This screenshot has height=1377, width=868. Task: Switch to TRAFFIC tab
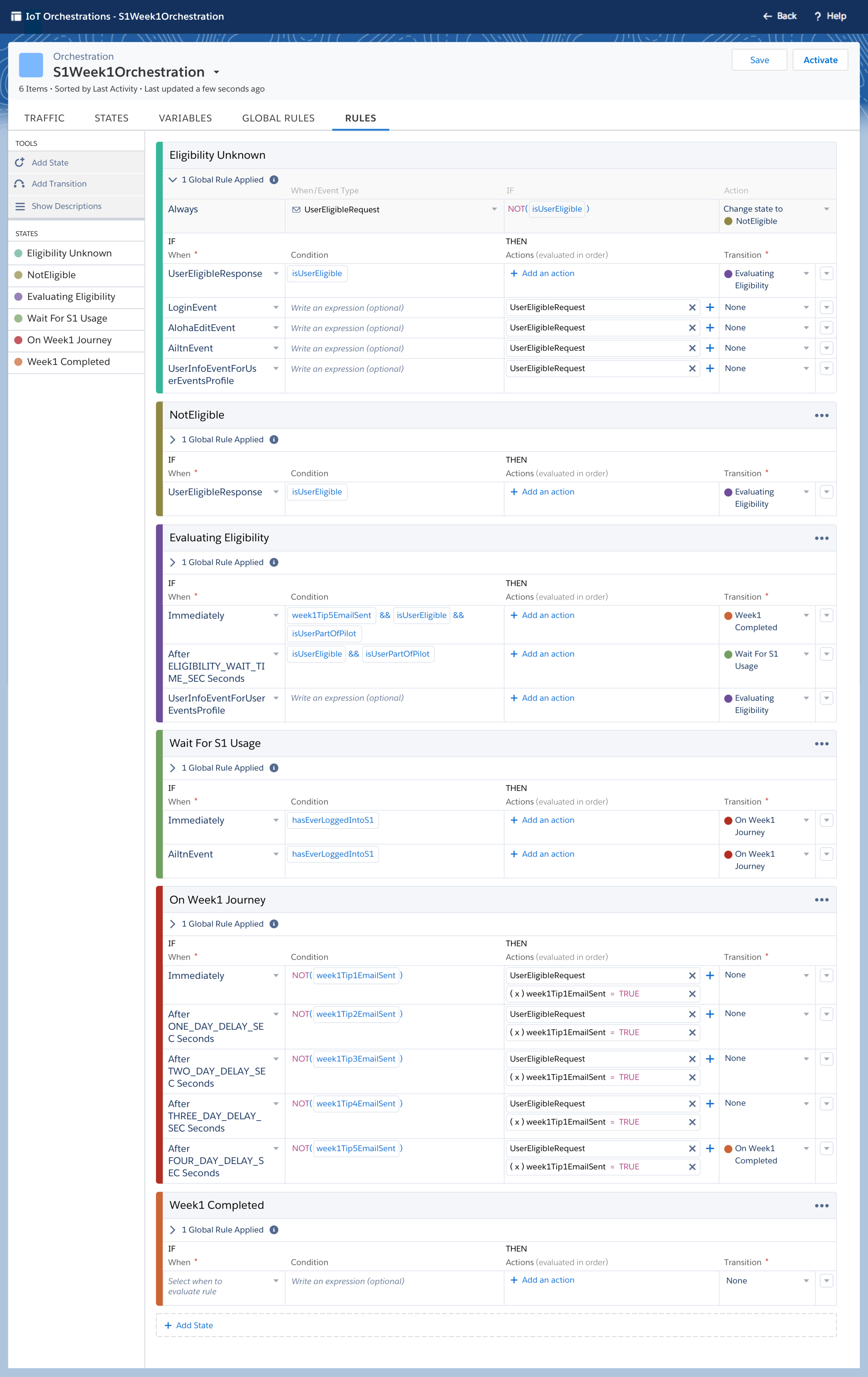pos(44,118)
